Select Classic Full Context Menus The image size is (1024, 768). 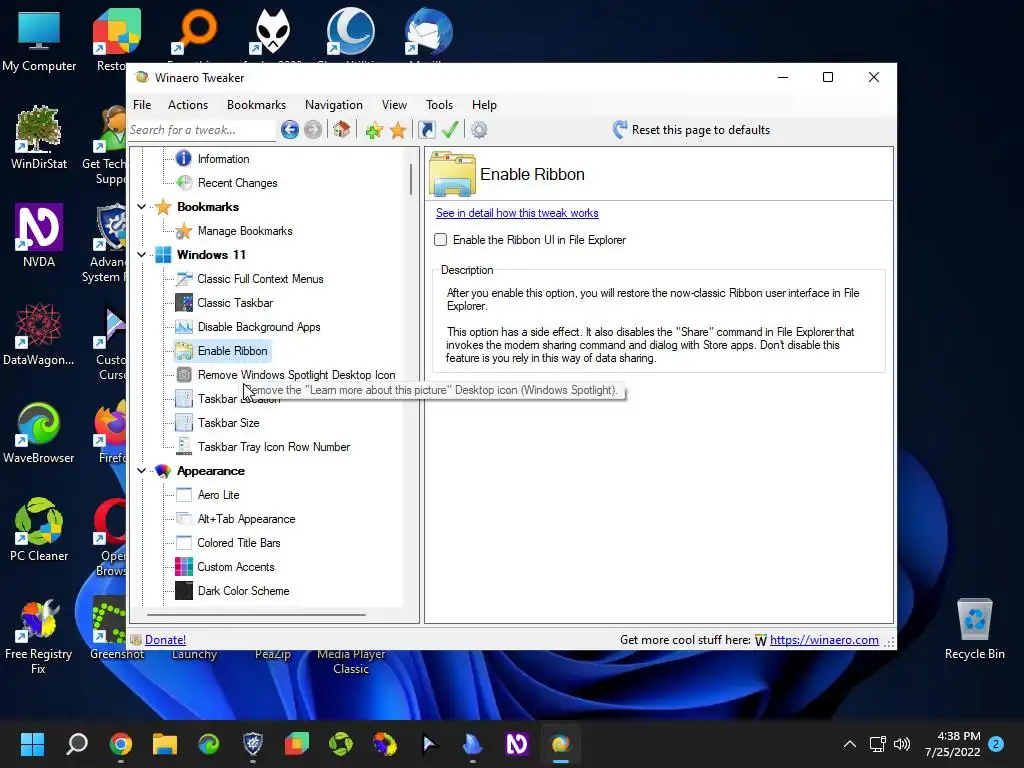pyautogui.click(x=261, y=279)
